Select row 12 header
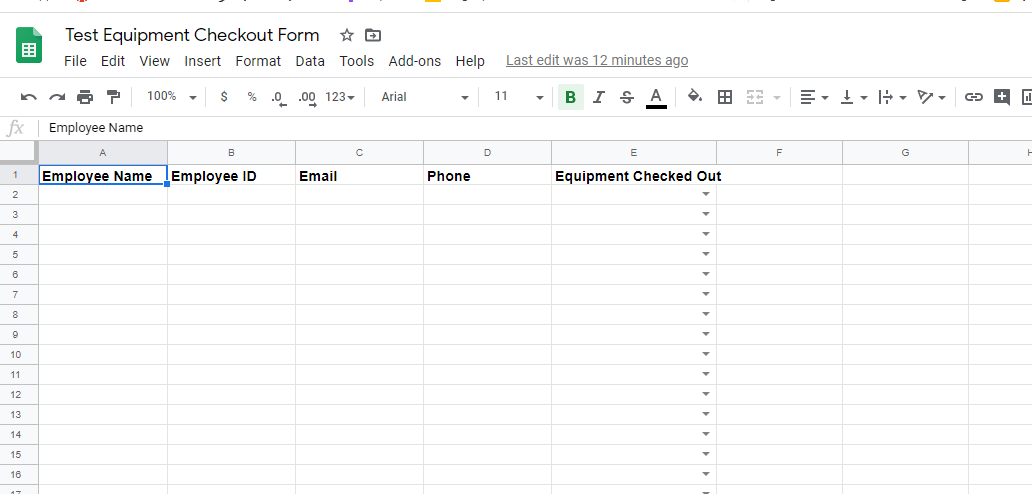 [19, 395]
